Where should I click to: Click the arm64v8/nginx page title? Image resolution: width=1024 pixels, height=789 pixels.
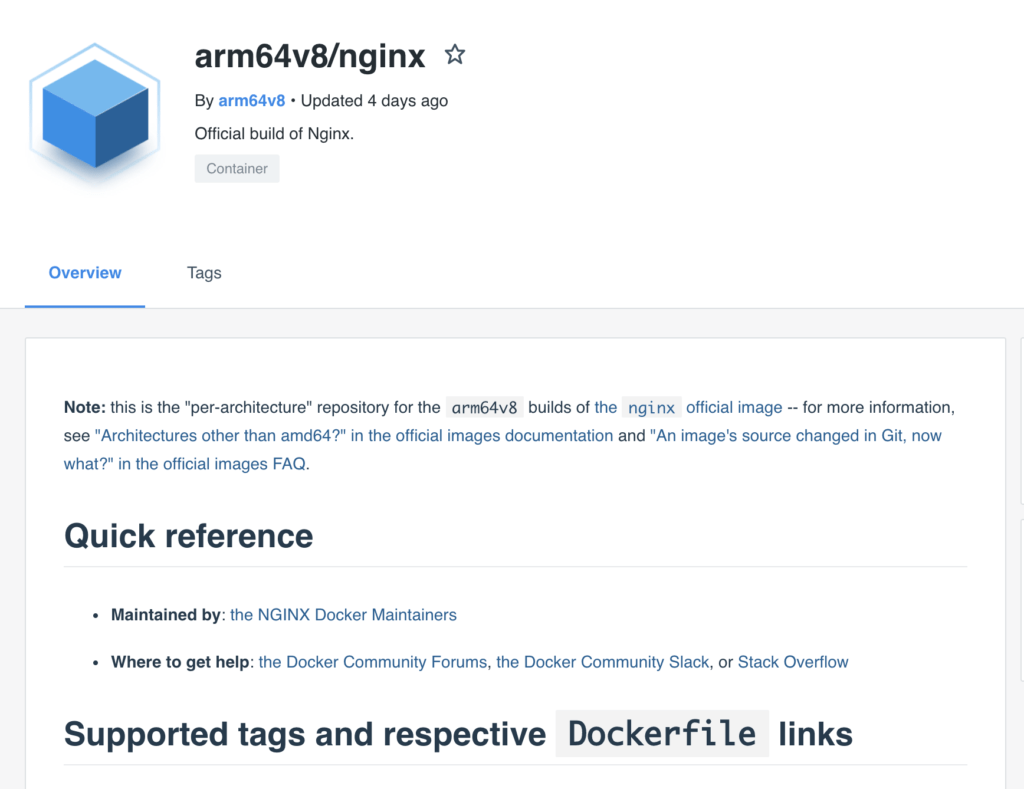[310, 56]
